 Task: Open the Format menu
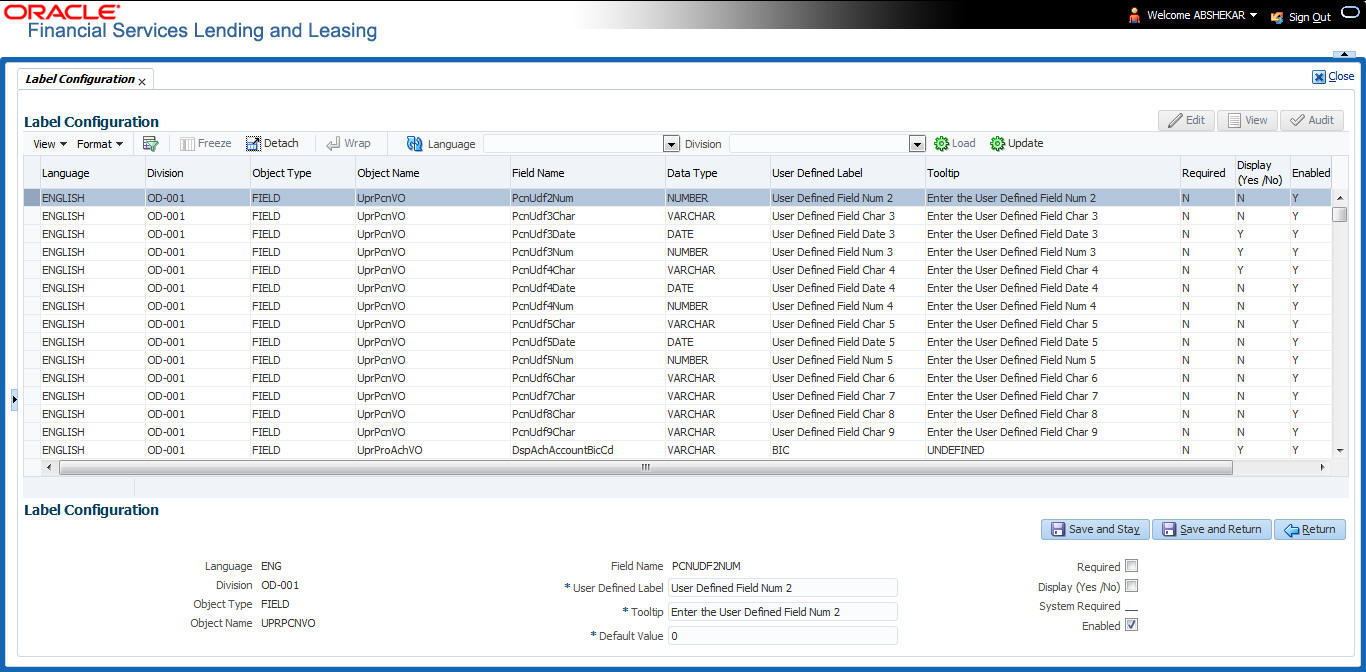100,144
